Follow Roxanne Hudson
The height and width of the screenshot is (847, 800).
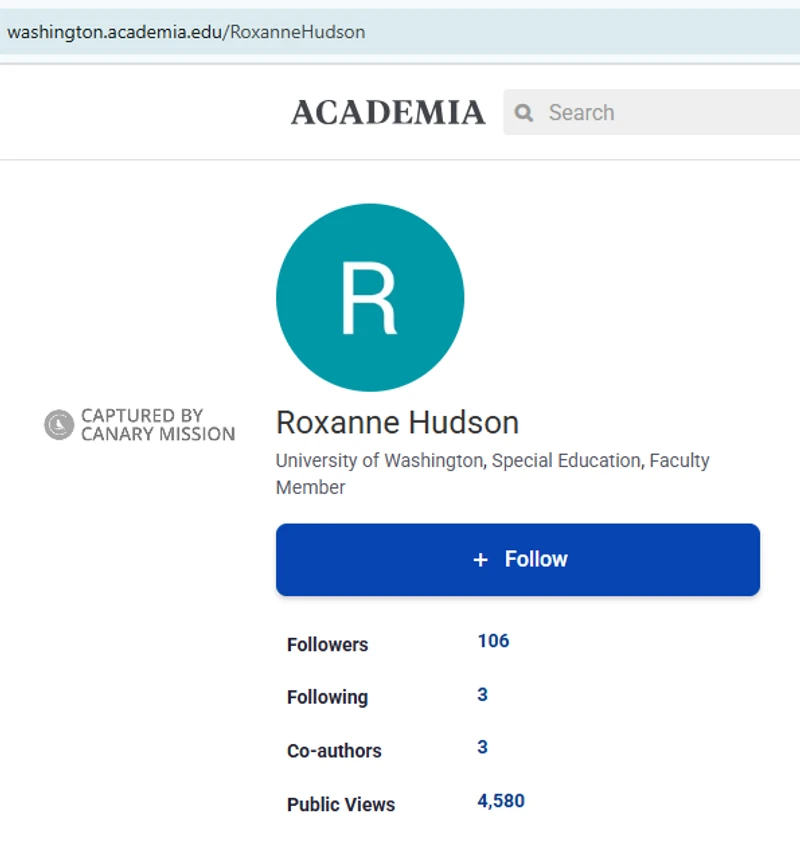pyautogui.click(x=518, y=560)
